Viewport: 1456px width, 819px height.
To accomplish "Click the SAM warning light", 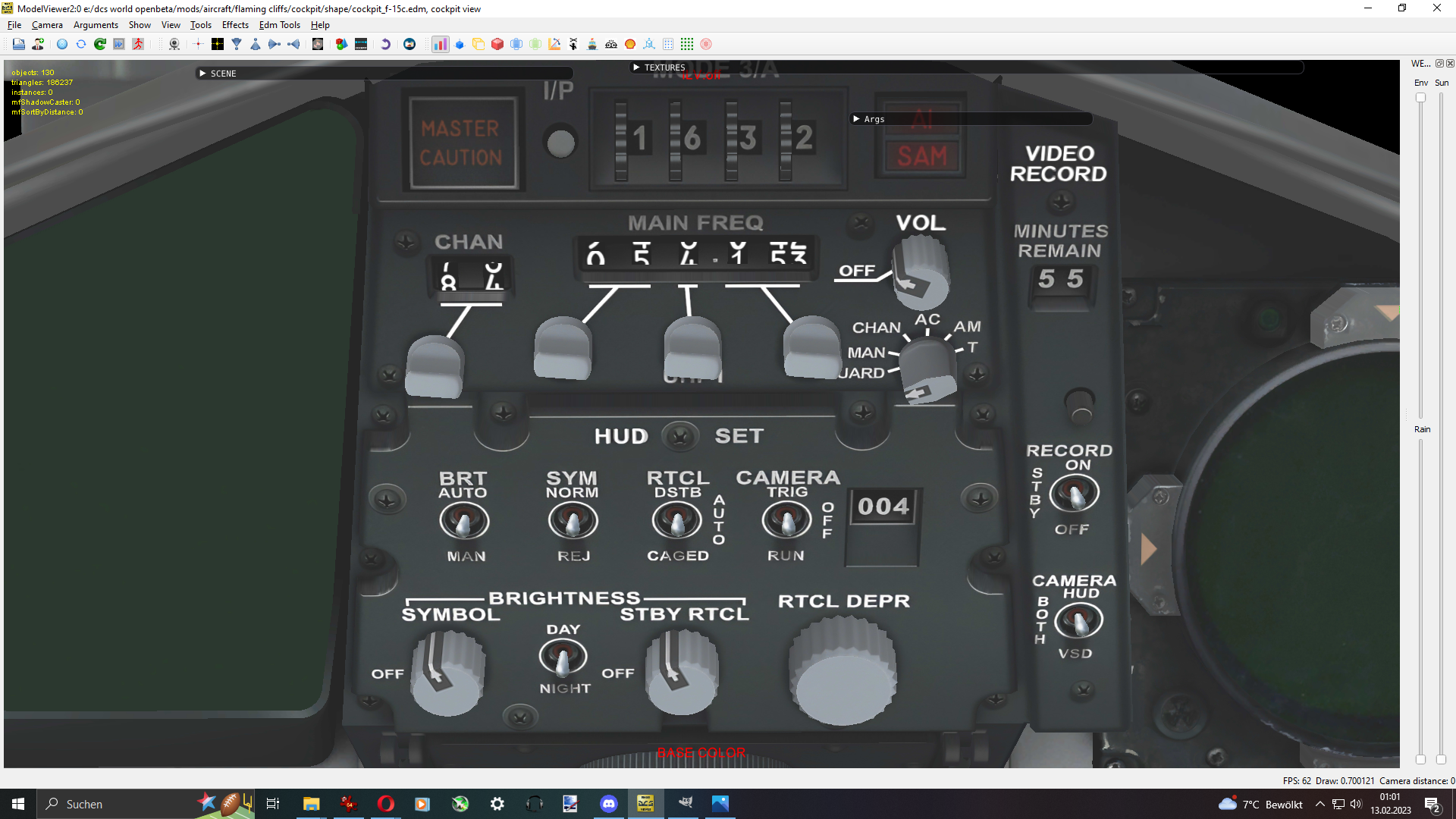I will click(x=922, y=157).
